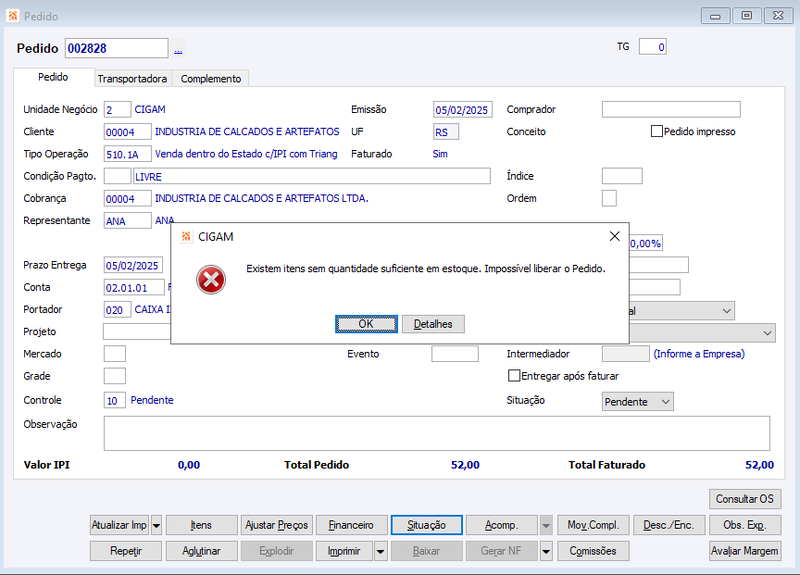800x575 pixels.
Task: Click the Obs. Exp. button
Action: click(x=745, y=525)
